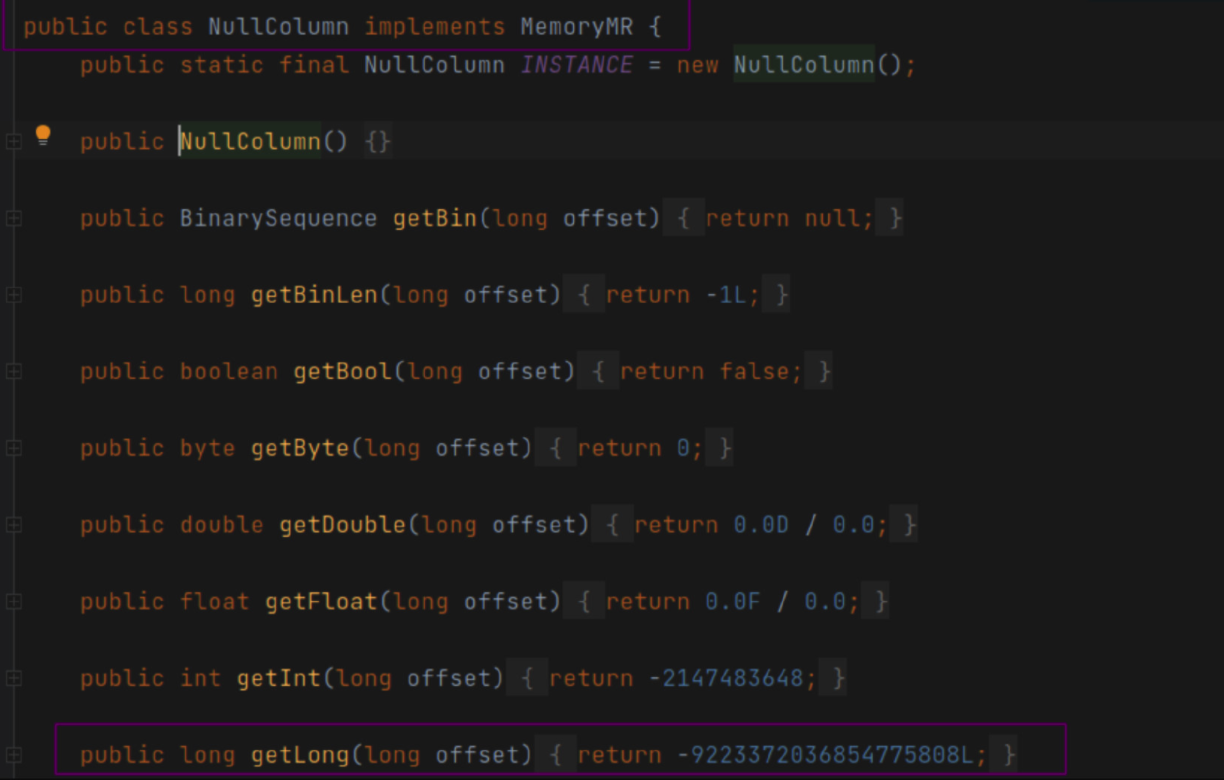Screen dimensions: 1224x780
Task: Click the 'int' return type keyword
Action: (x=201, y=678)
